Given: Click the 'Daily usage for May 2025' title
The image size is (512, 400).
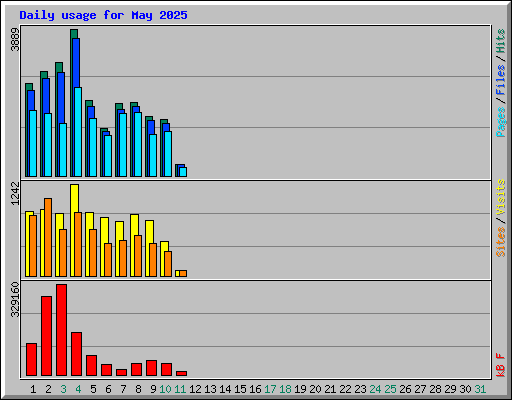Looking at the screenshot, I should [103, 15].
